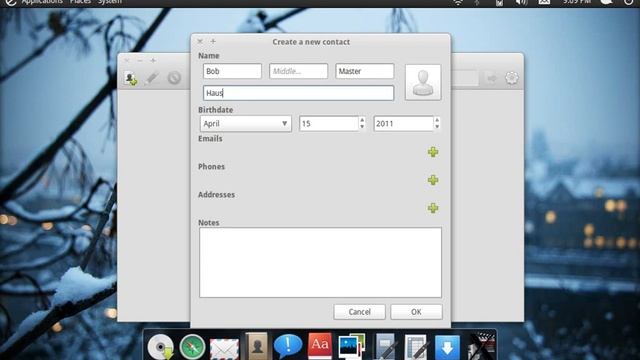
Task: Open the birth month dropdown showing April
Action: [246, 124]
